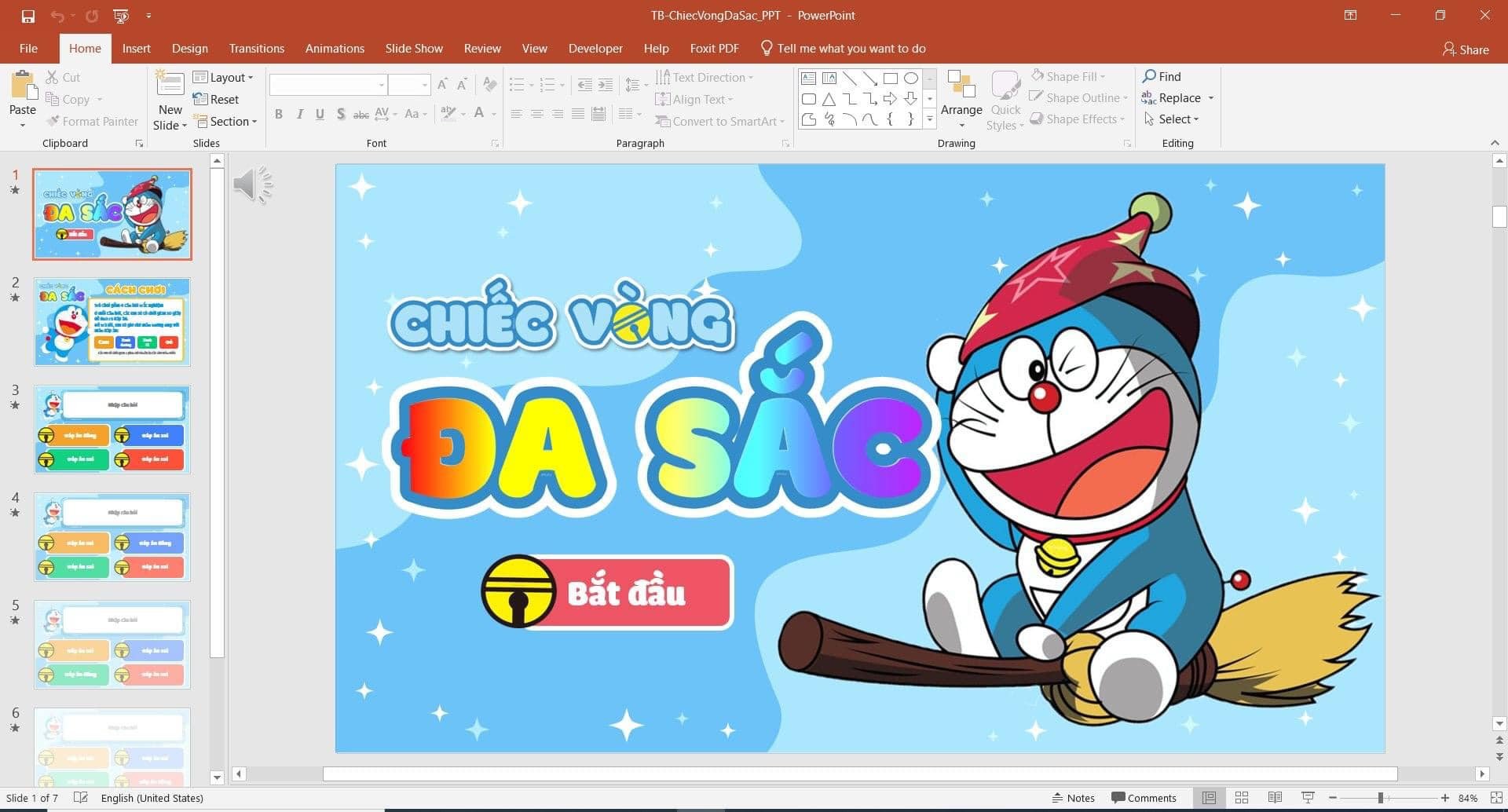
Task: Collapse the ribbon with the chevron
Action: tap(1495, 143)
